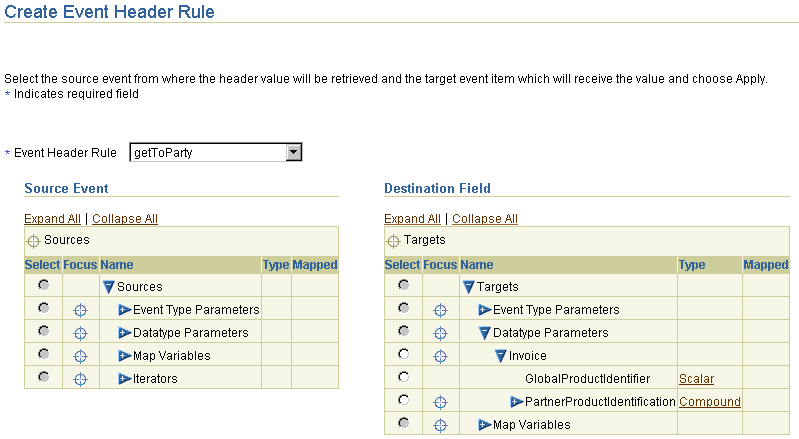The width and height of the screenshot is (799, 439).
Task: Focus on source Iterators row
Action: 81,379
